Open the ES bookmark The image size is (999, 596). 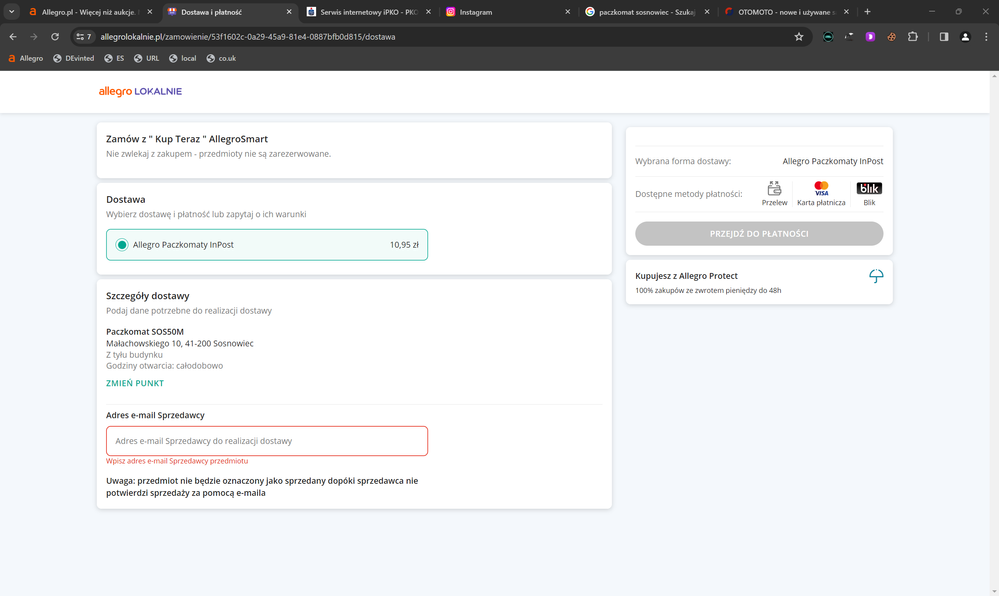(114, 58)
